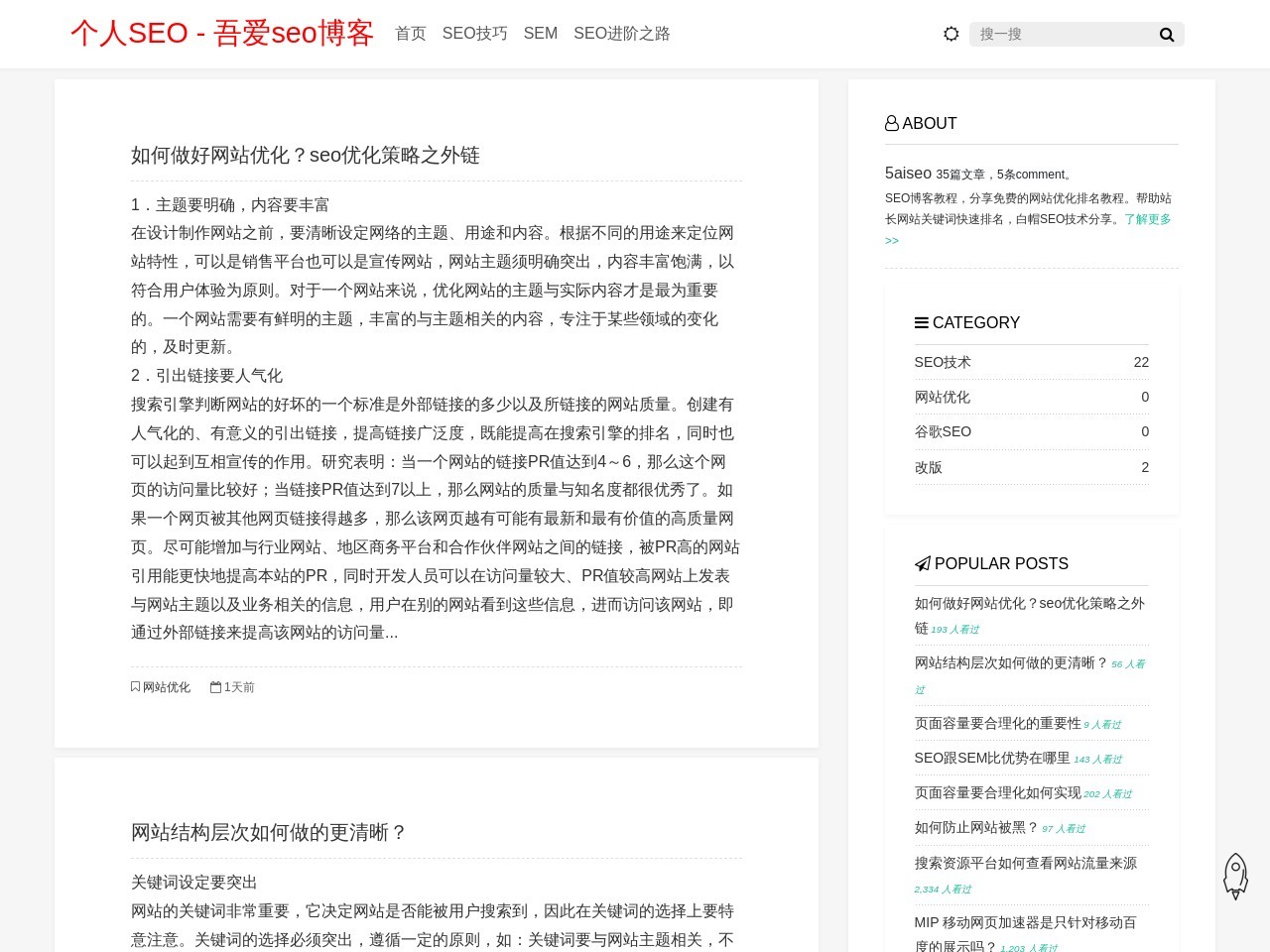Click the 193 人看过 view count
The height and width of the screenshot is (952, 1270).
(x=954, y=630)
